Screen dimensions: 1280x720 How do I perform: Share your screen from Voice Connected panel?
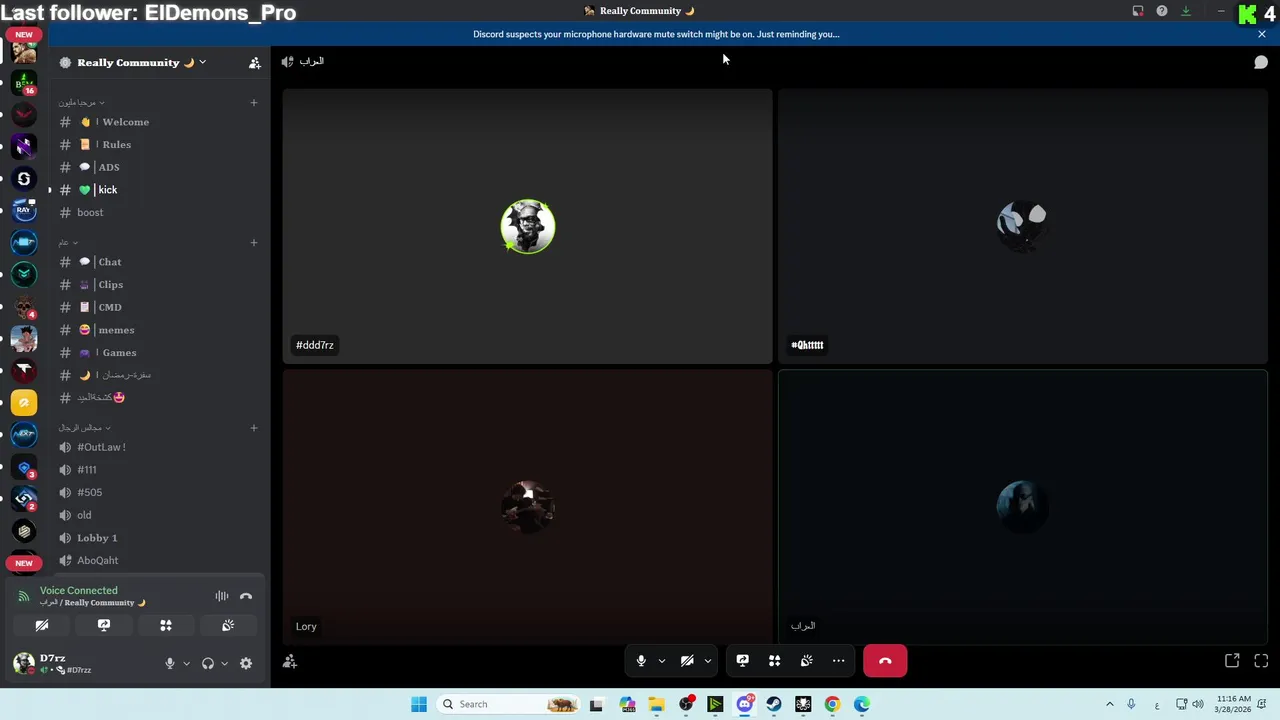click(x=104, y=626)
